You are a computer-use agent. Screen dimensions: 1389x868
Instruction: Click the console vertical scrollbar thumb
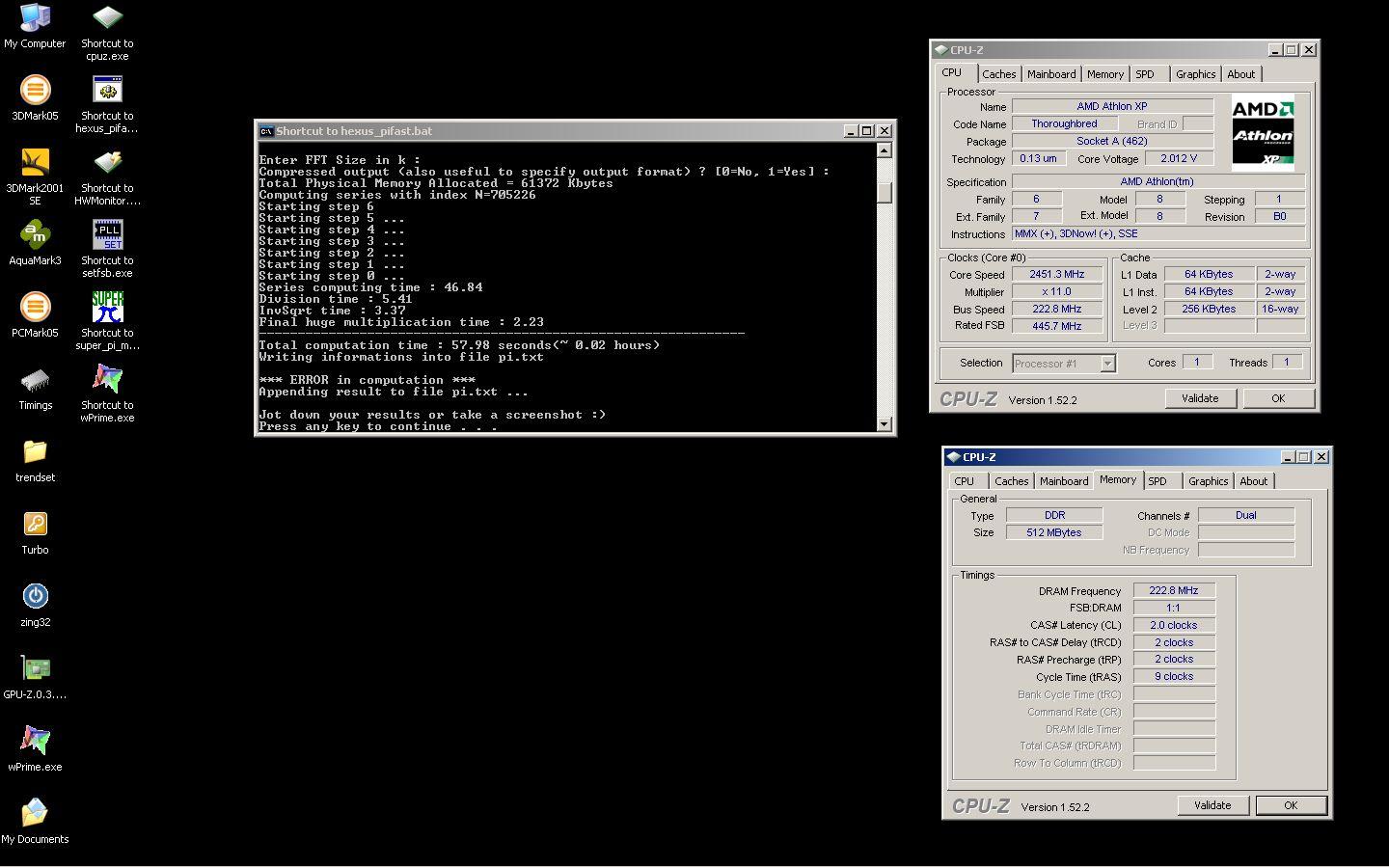(885, 193)
